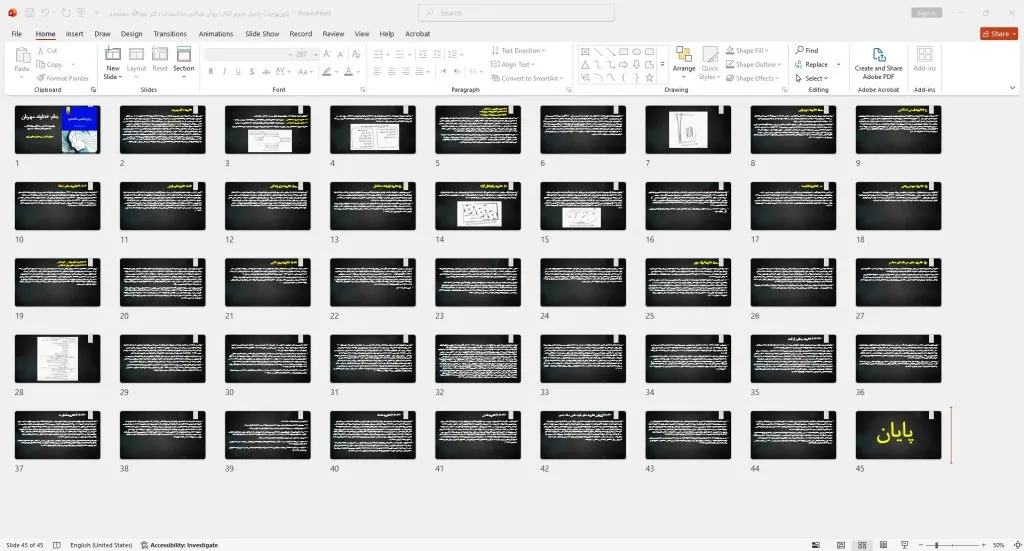Open the font name combo box

[x=248, y=54]
